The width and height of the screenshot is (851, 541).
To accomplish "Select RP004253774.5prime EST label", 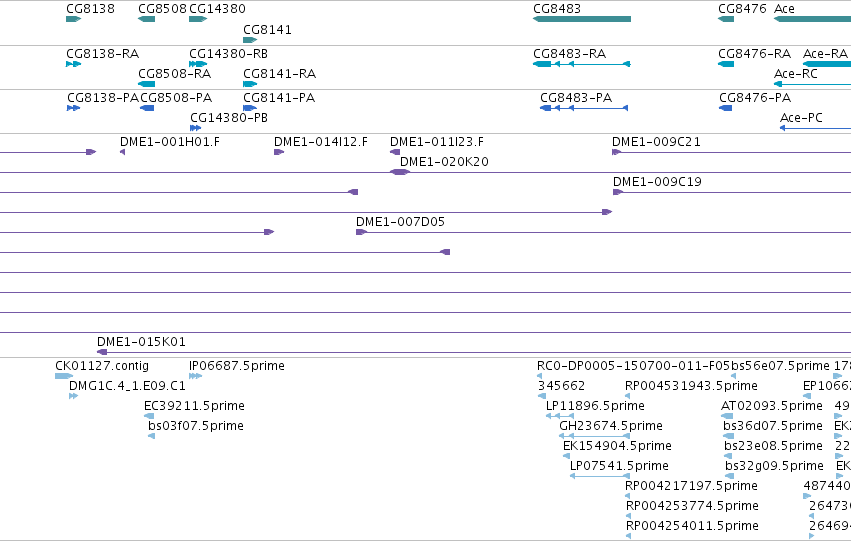I will (693, 506).
